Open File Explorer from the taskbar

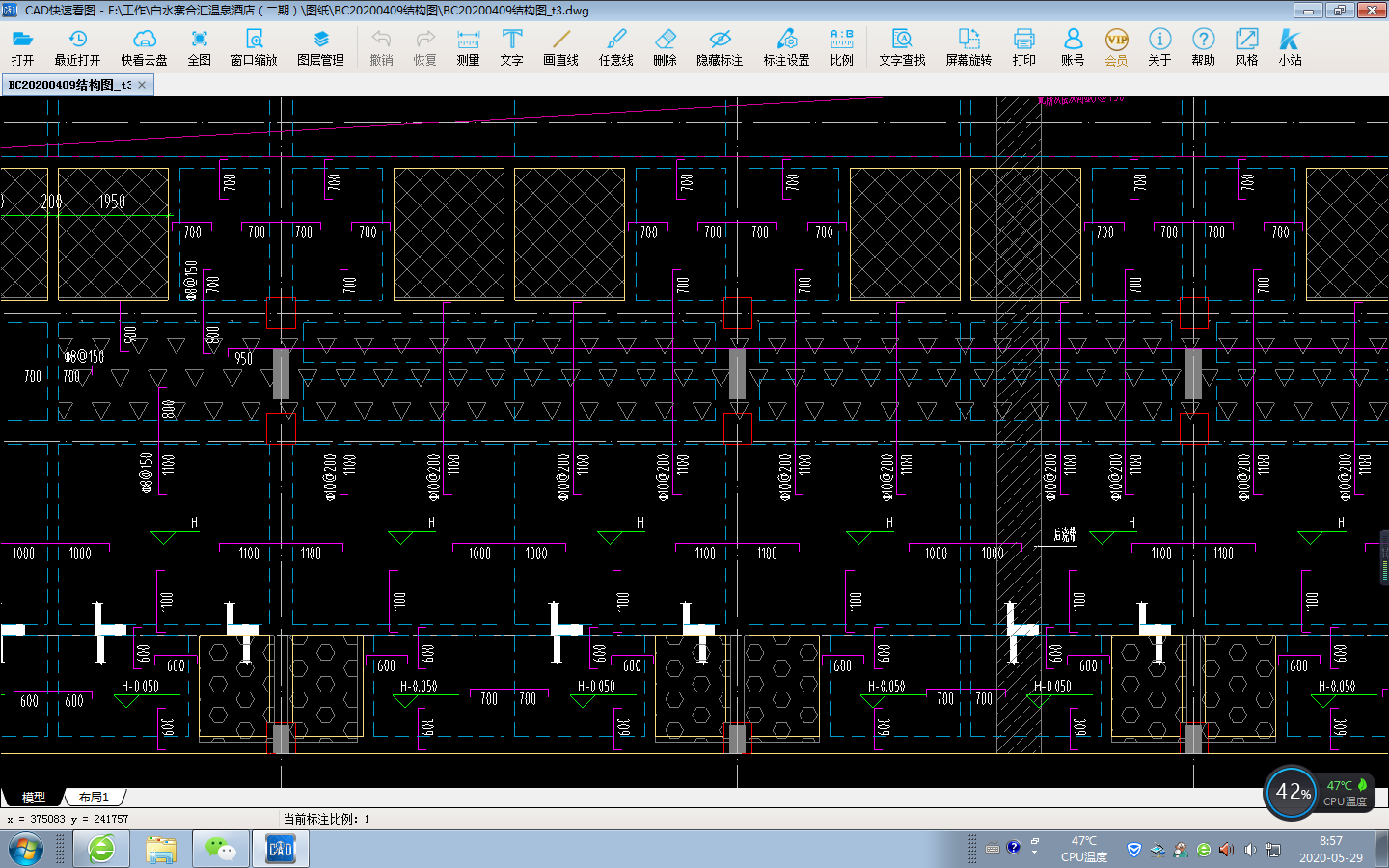[161, 850]
